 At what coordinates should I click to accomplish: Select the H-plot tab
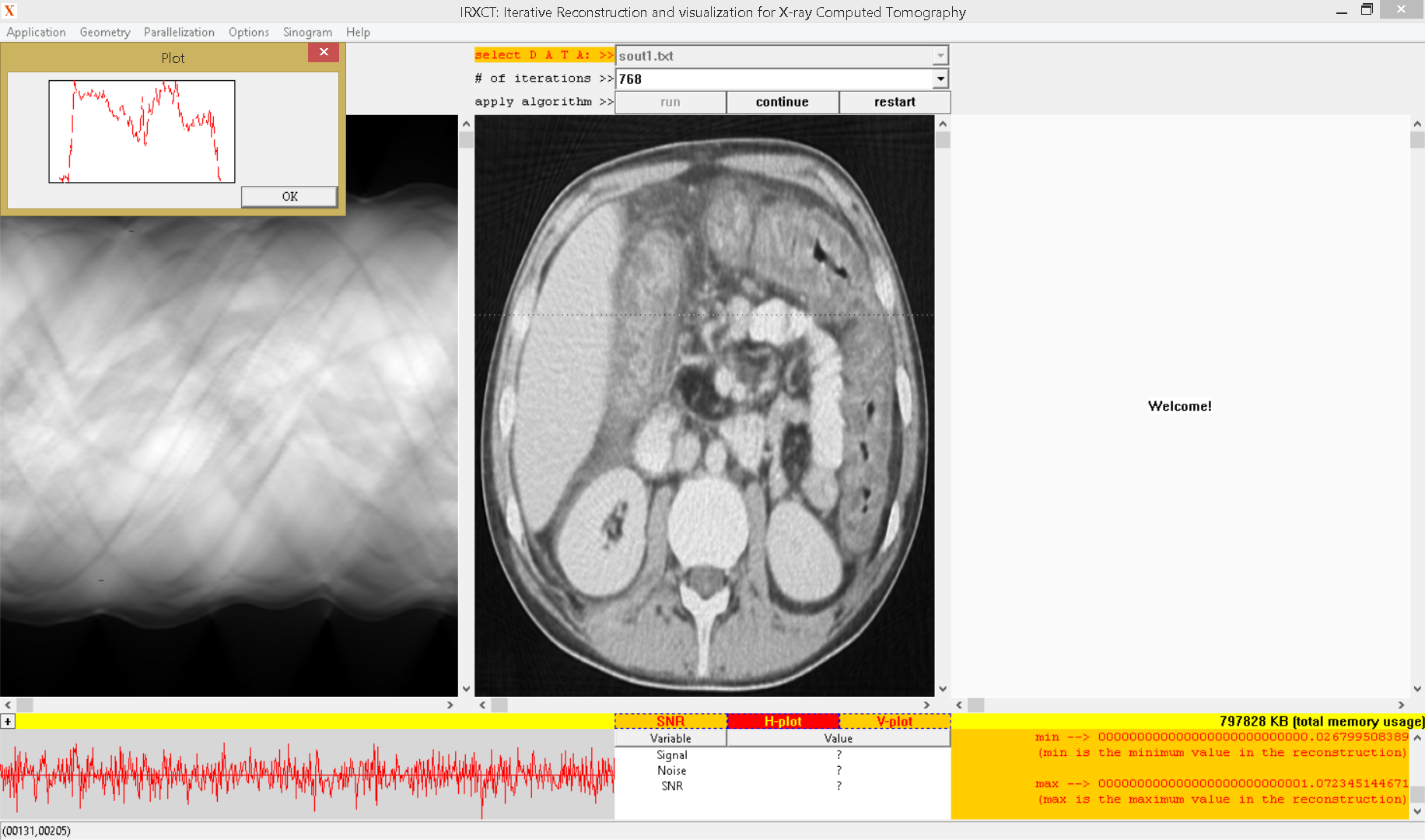(x=783, y=721)
